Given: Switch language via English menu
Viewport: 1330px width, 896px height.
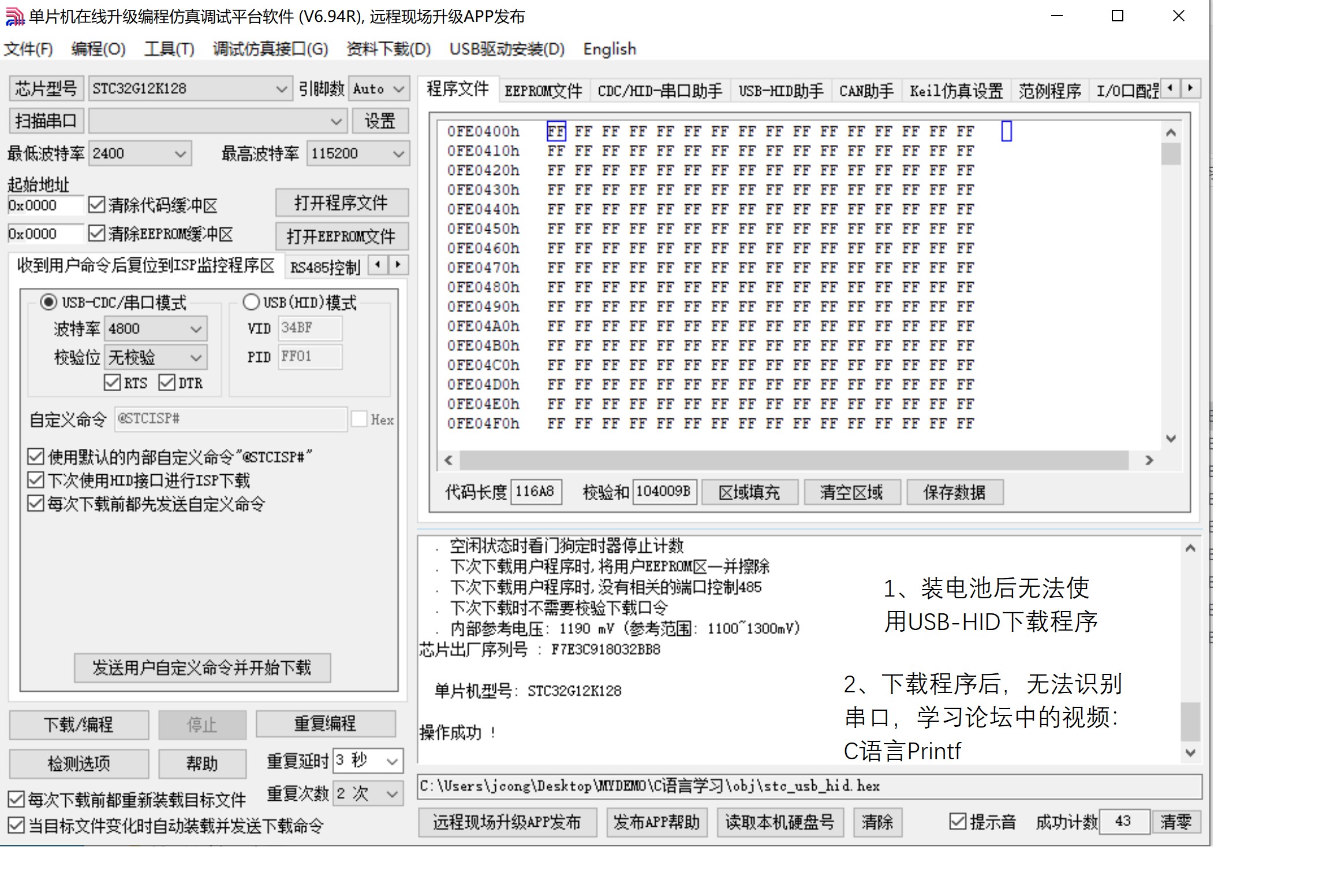Looking at the screenshot, I should (610, 49).
